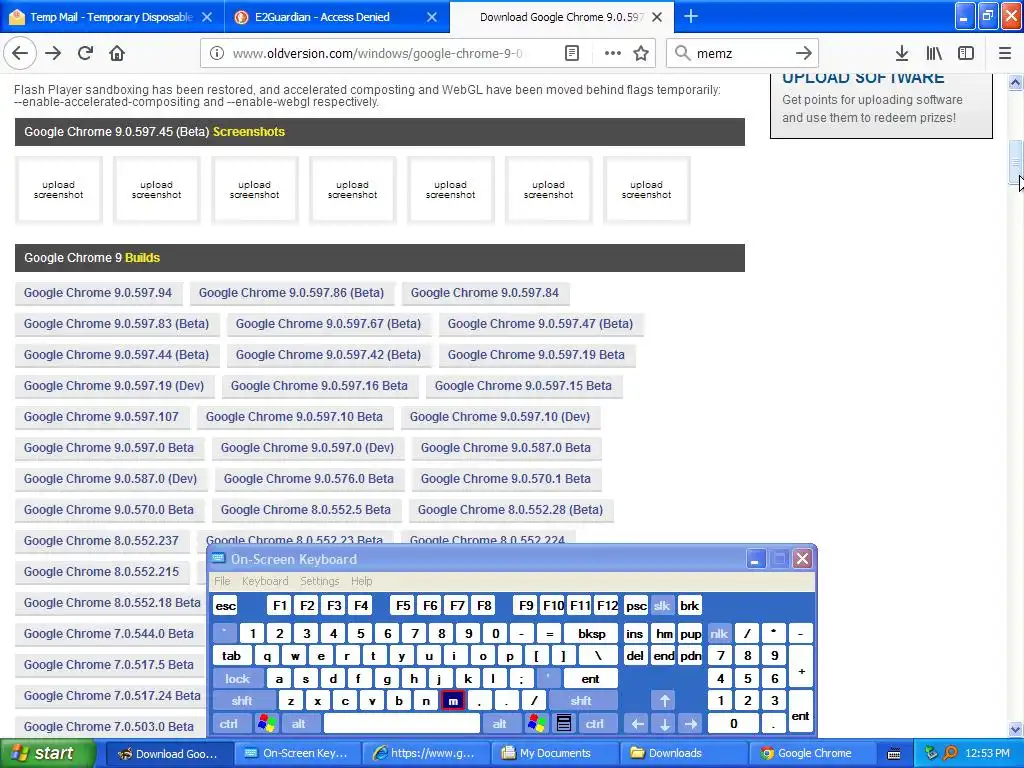Screen dimensions: 1024x768
Task: Toggle caps lock key on the keyboard
Action: (238, 679)
